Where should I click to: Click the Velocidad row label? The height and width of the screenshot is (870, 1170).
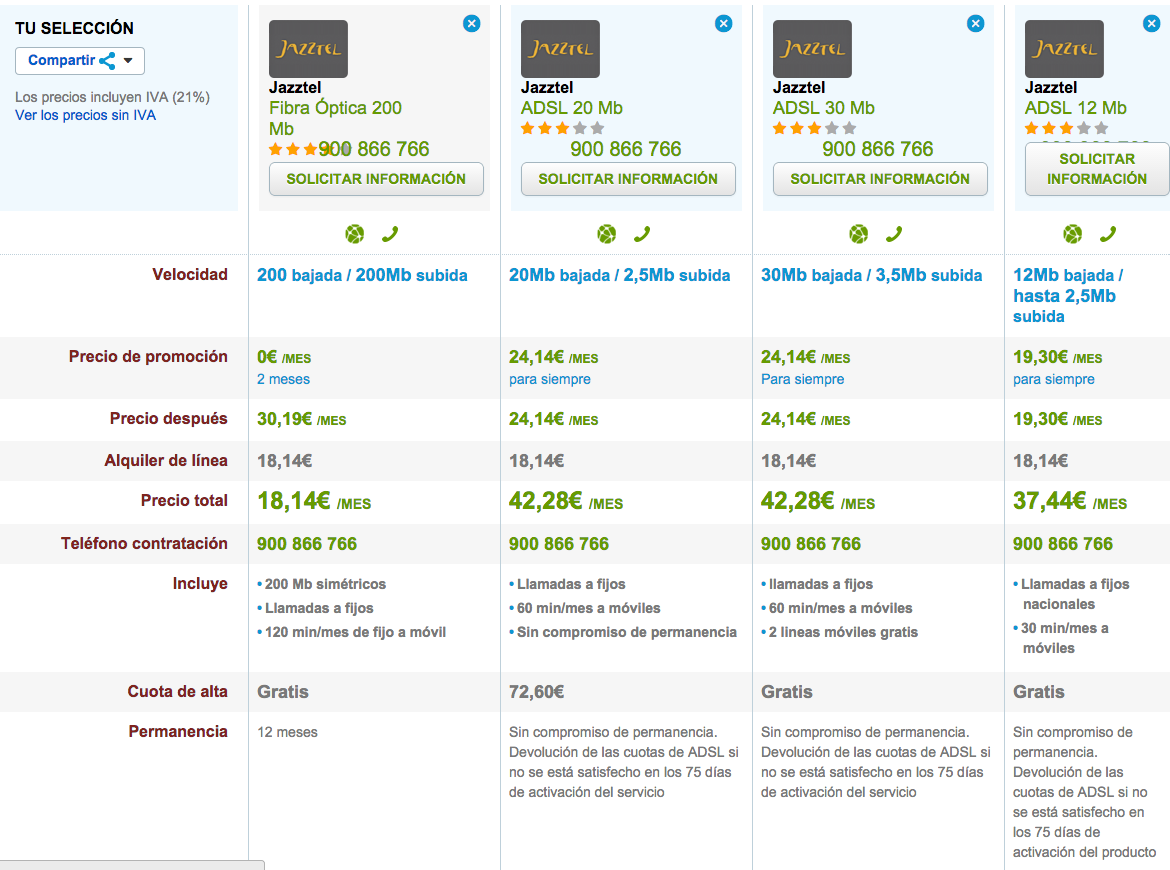pos(190,275)
